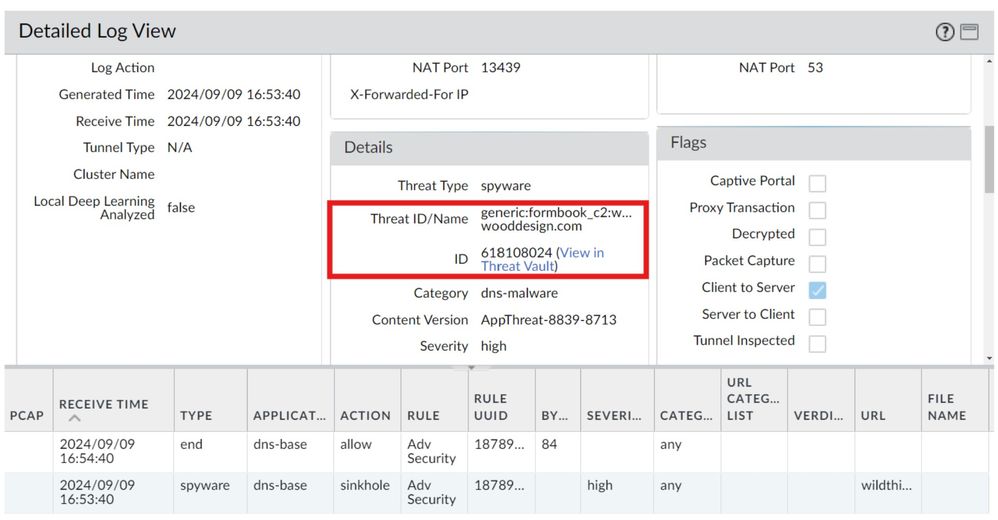Sort by the Receive Time column
The image size is (998, 520).
103,404
